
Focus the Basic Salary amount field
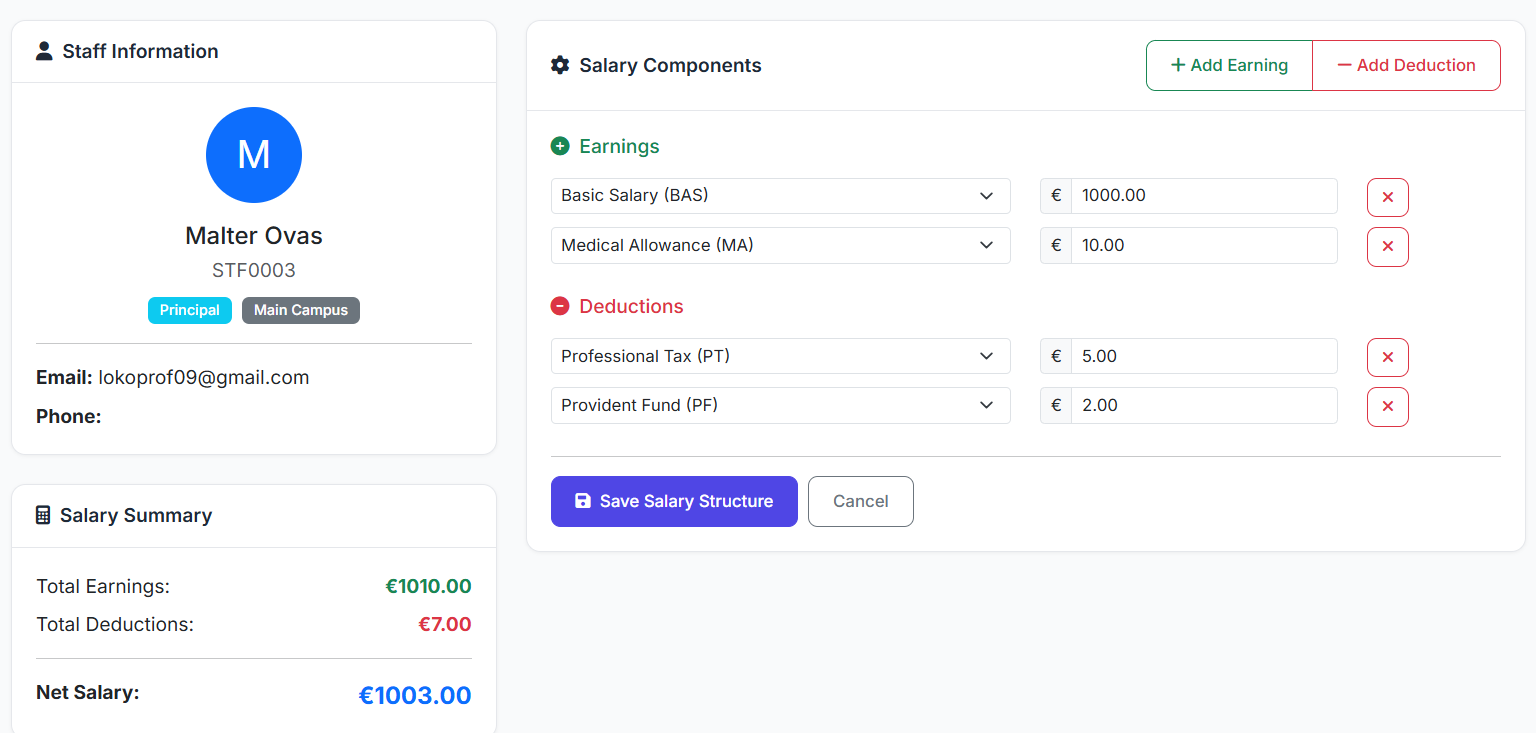click(x=1203, y=196)
